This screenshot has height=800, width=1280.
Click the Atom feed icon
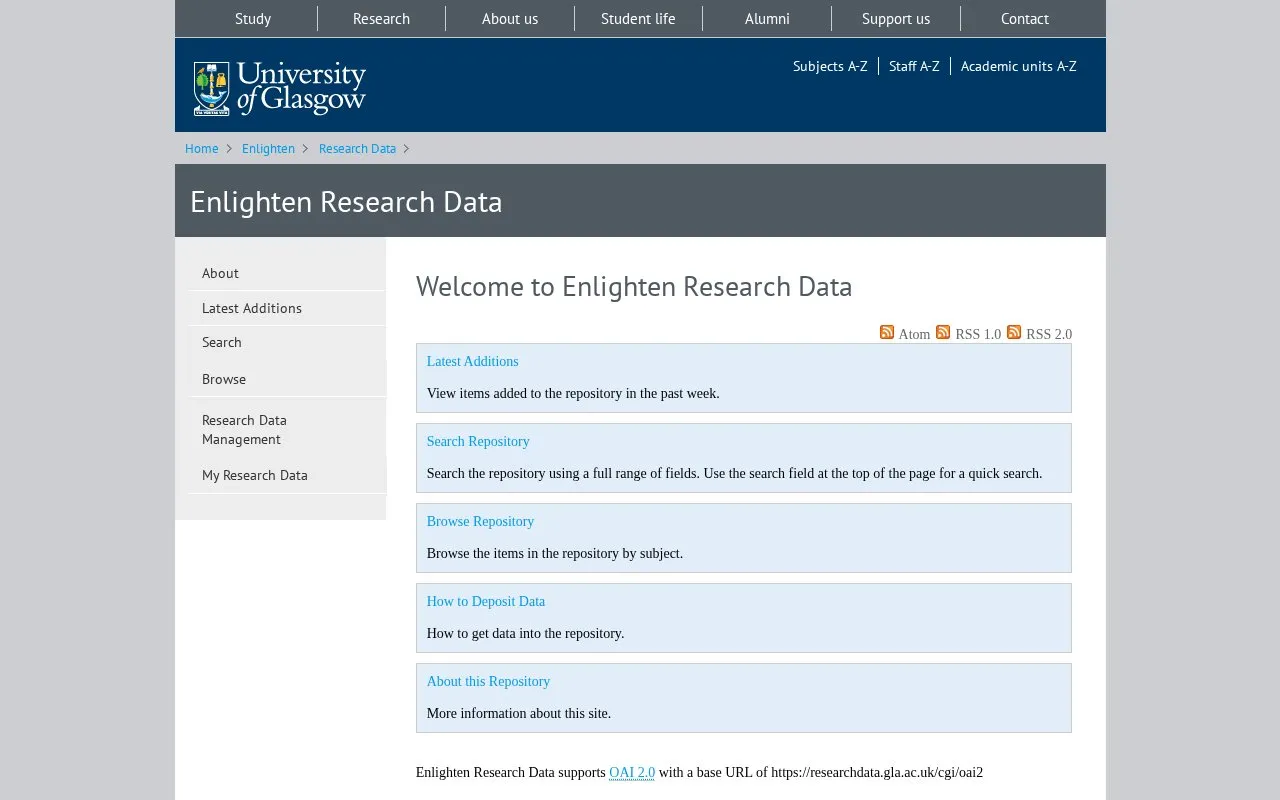point(887,332)
